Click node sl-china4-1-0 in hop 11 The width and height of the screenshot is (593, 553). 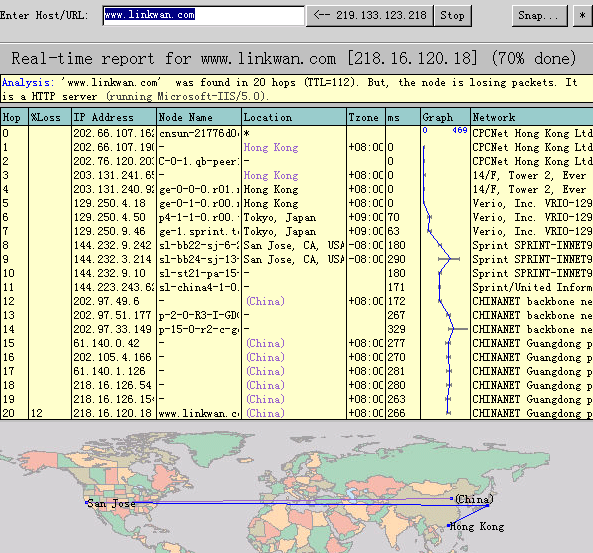tap(199, 287)
